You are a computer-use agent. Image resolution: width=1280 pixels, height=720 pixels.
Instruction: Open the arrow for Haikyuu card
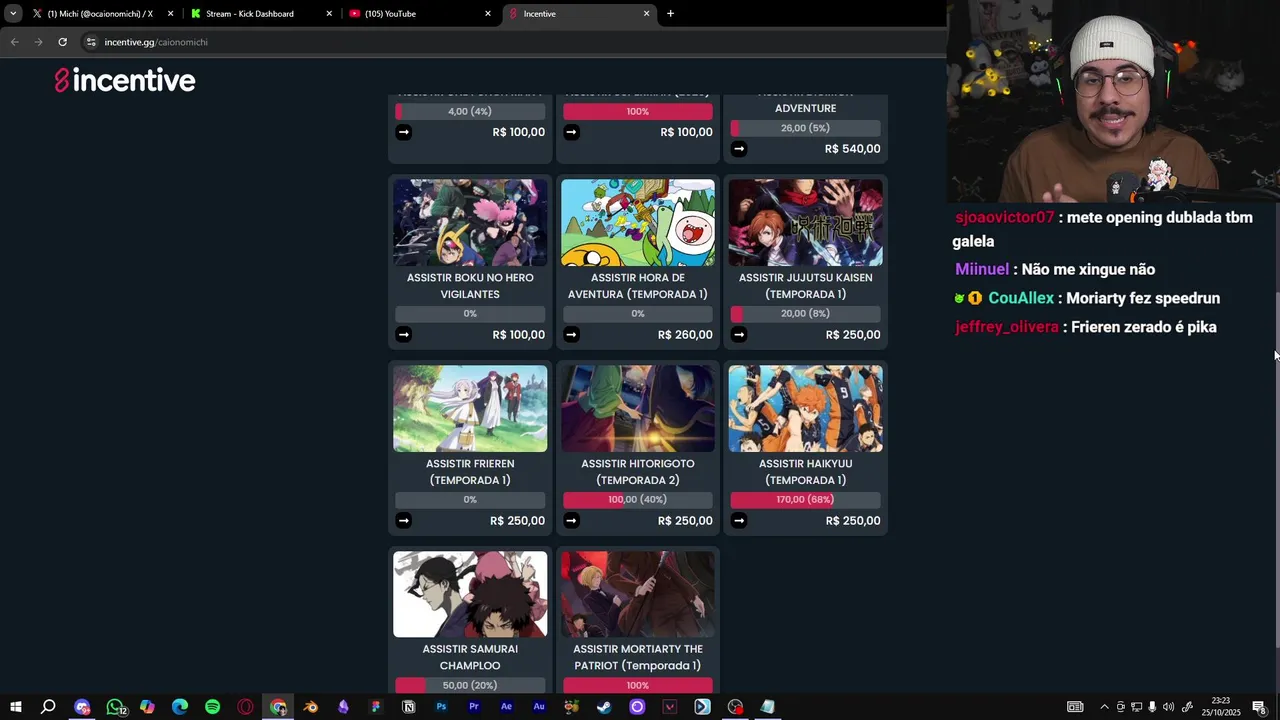click(x=739, y=520)
